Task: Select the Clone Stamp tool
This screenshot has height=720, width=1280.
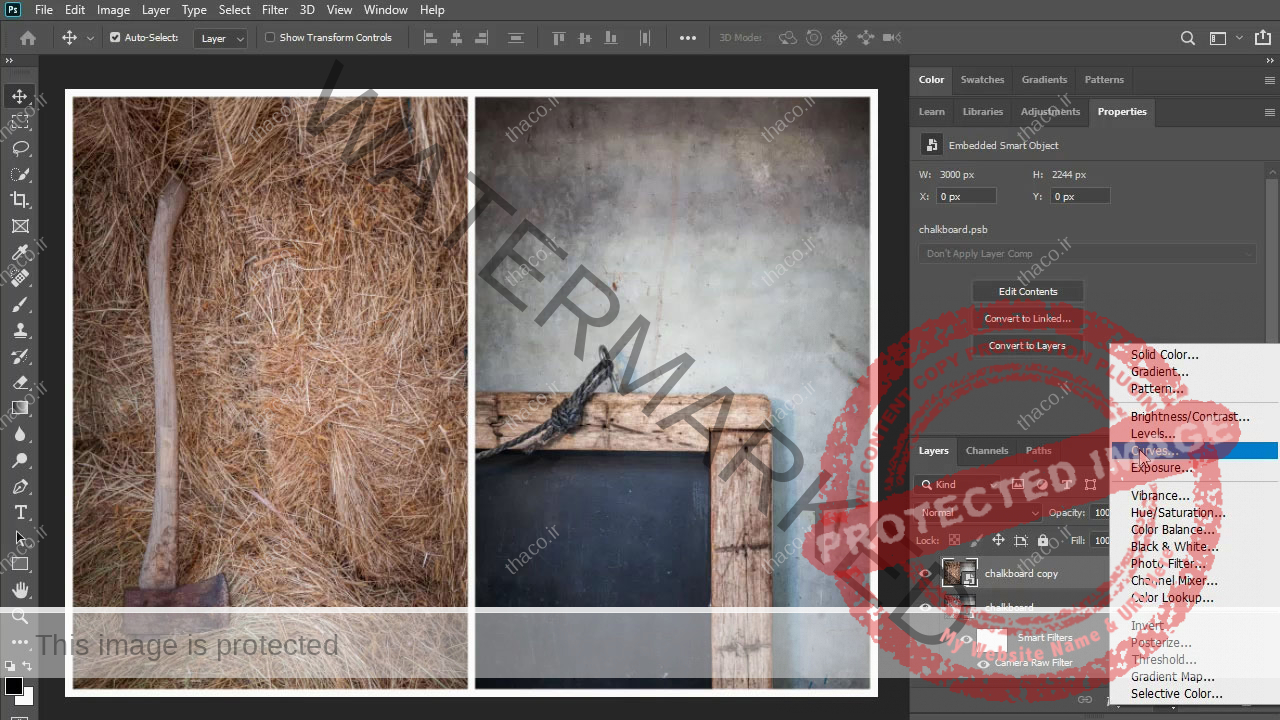Action: (20, 331)
